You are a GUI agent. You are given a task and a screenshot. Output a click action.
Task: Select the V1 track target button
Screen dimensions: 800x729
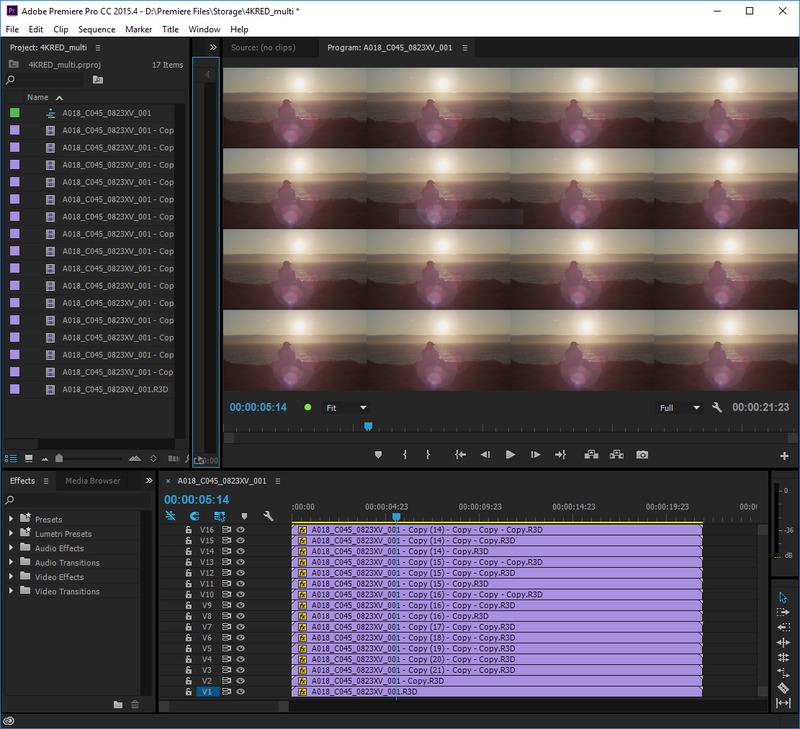point(206,692)
